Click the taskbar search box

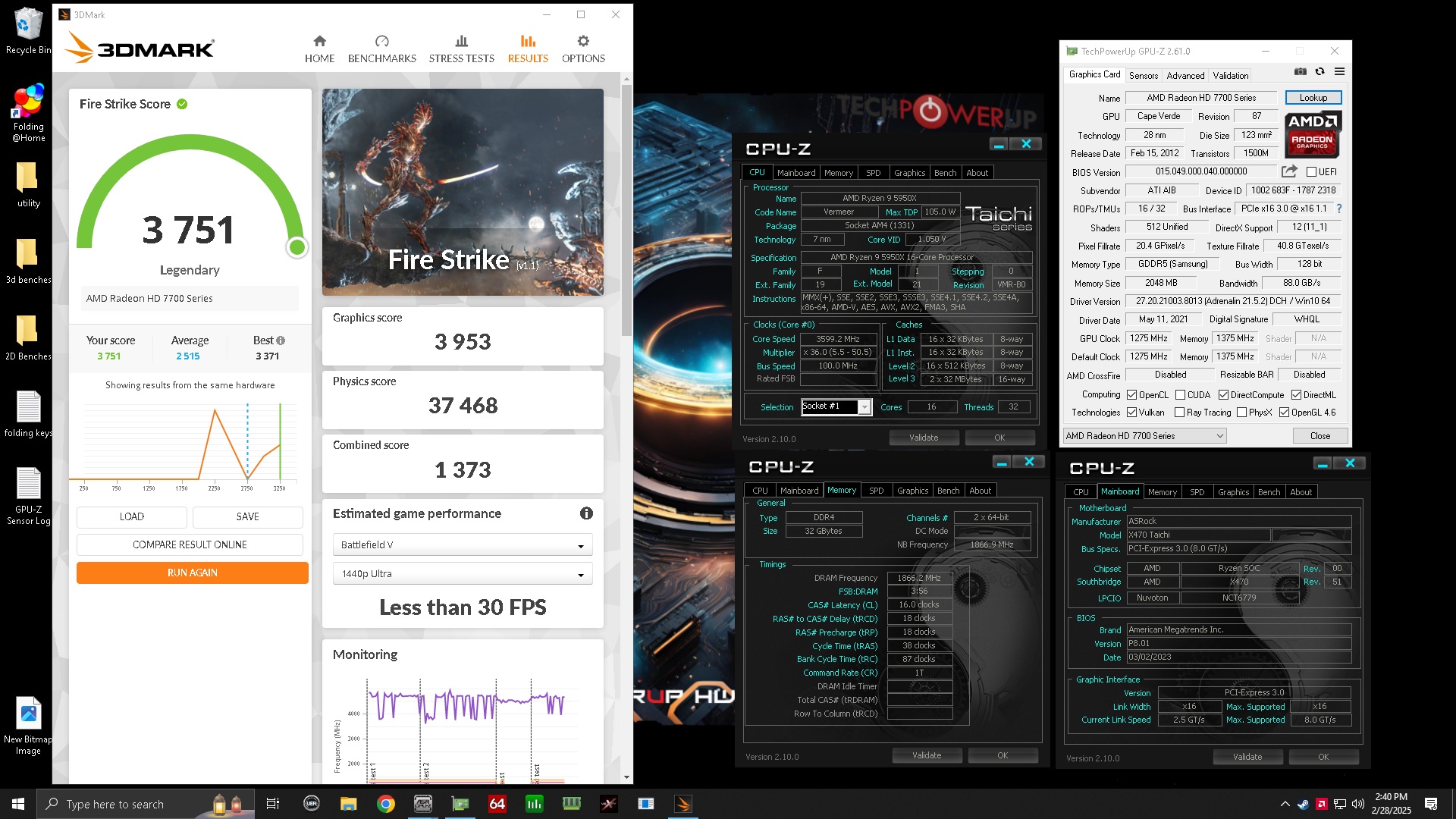(144, 804)
